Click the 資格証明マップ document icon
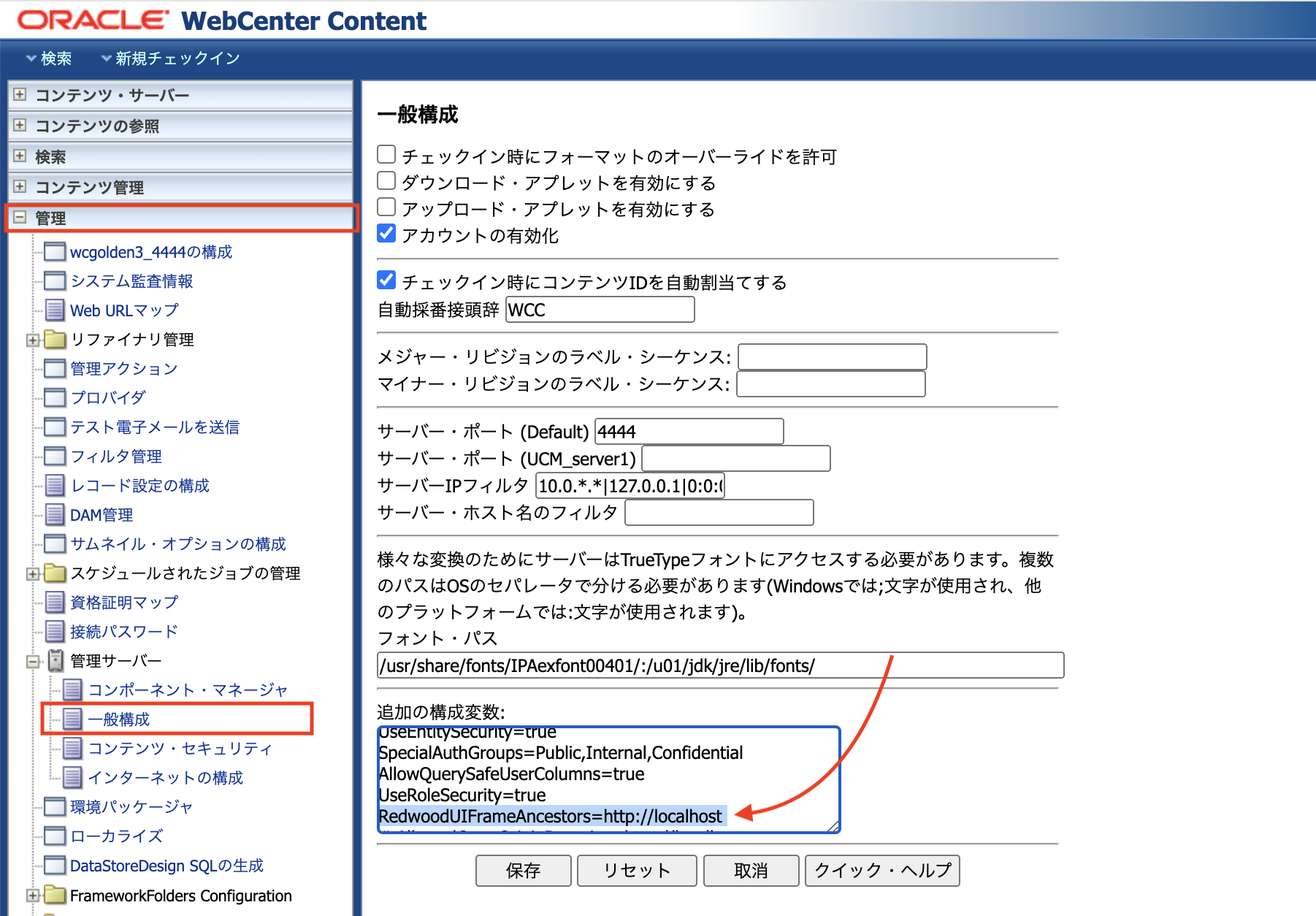The width and height of the screenshot is (1316, 916). click(x=55, y=603)
